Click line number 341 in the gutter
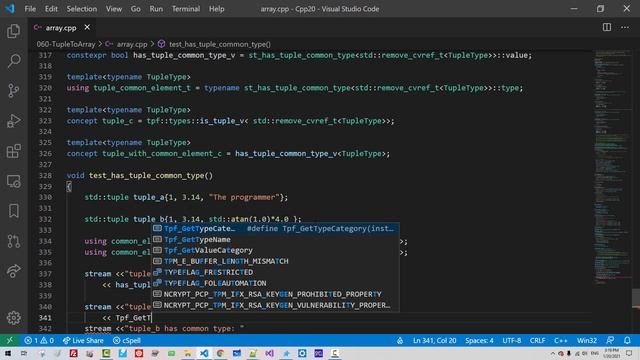 (45, 318)
